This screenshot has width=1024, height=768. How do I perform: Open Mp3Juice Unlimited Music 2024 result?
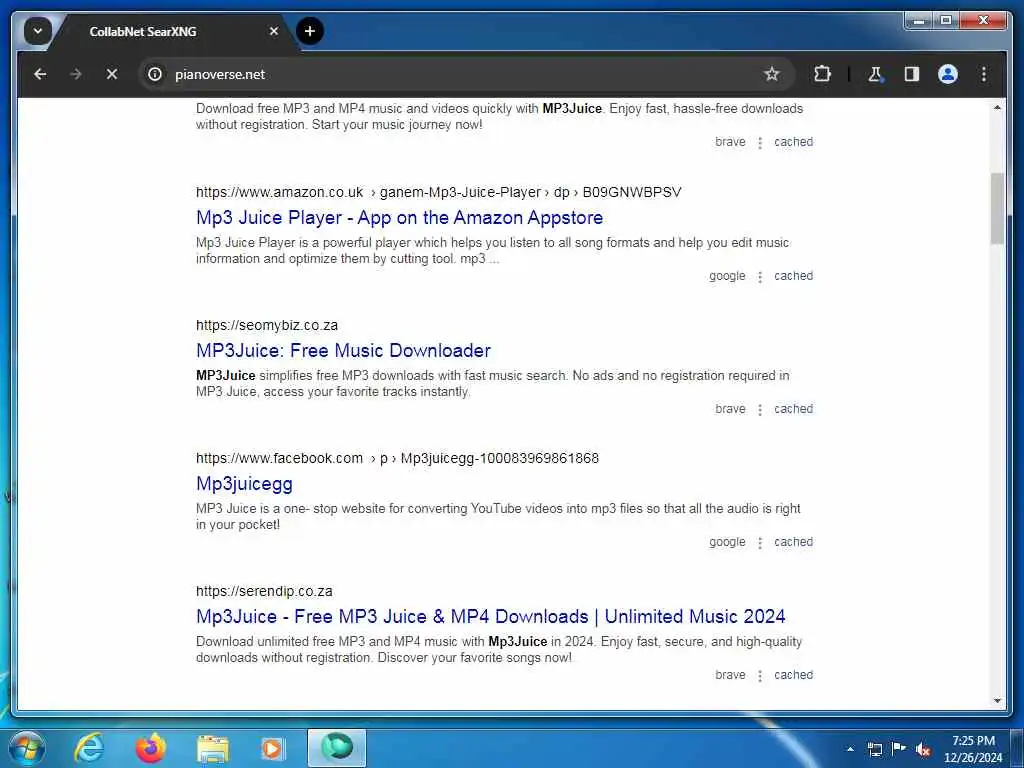click(490, 616)
